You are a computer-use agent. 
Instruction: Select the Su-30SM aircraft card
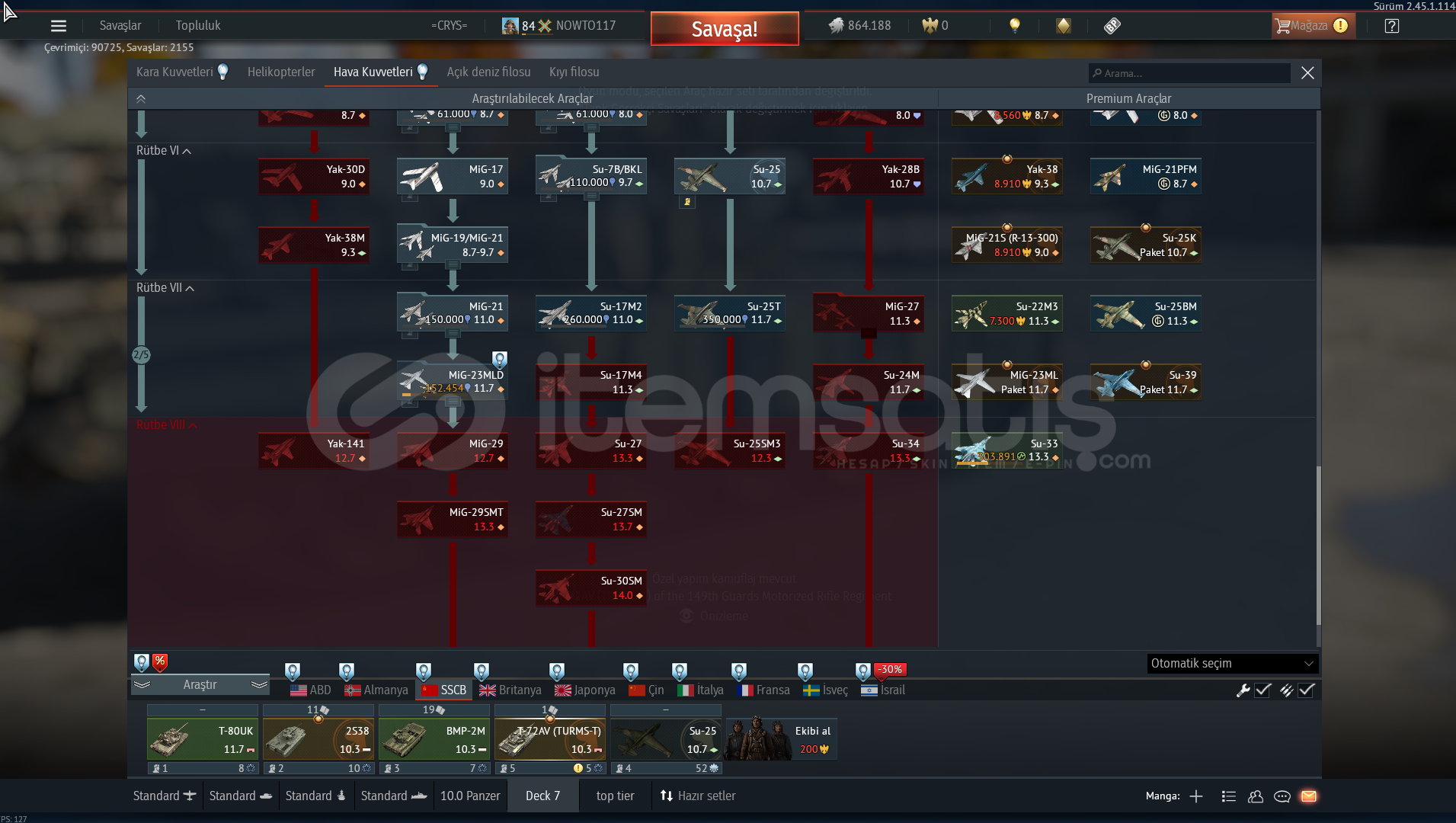coord(591,588)
